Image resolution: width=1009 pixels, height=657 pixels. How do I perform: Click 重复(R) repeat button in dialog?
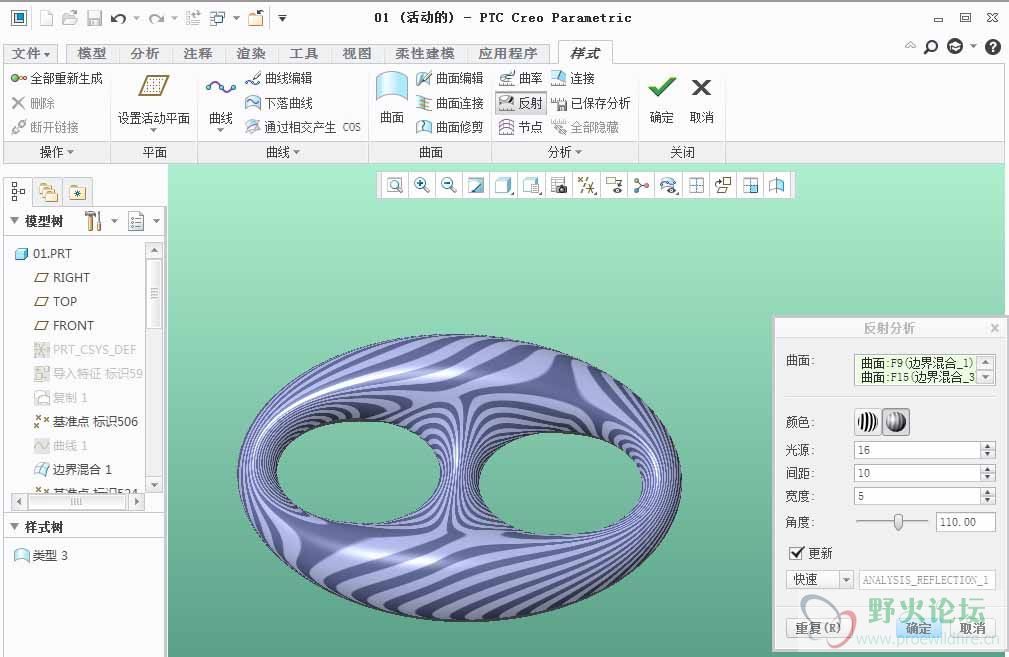pyautogui.click(x=818, y=628)
